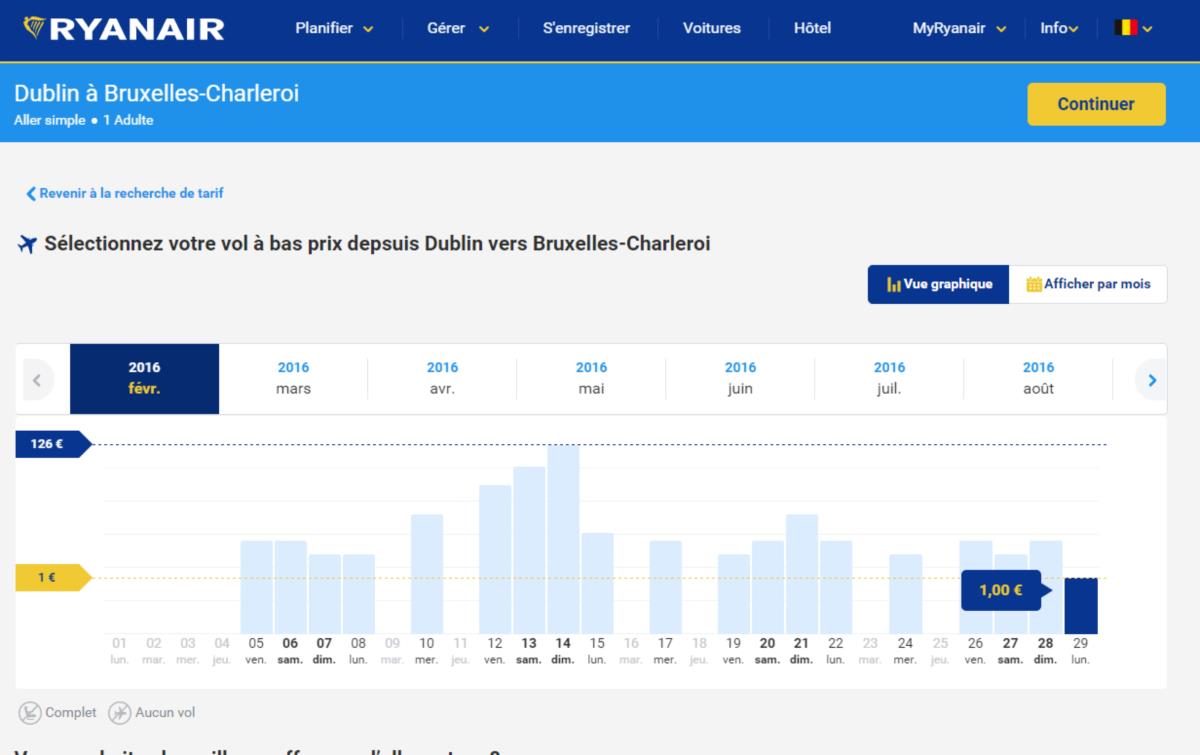Open the Voitures menu item

[x=711, y=28]
